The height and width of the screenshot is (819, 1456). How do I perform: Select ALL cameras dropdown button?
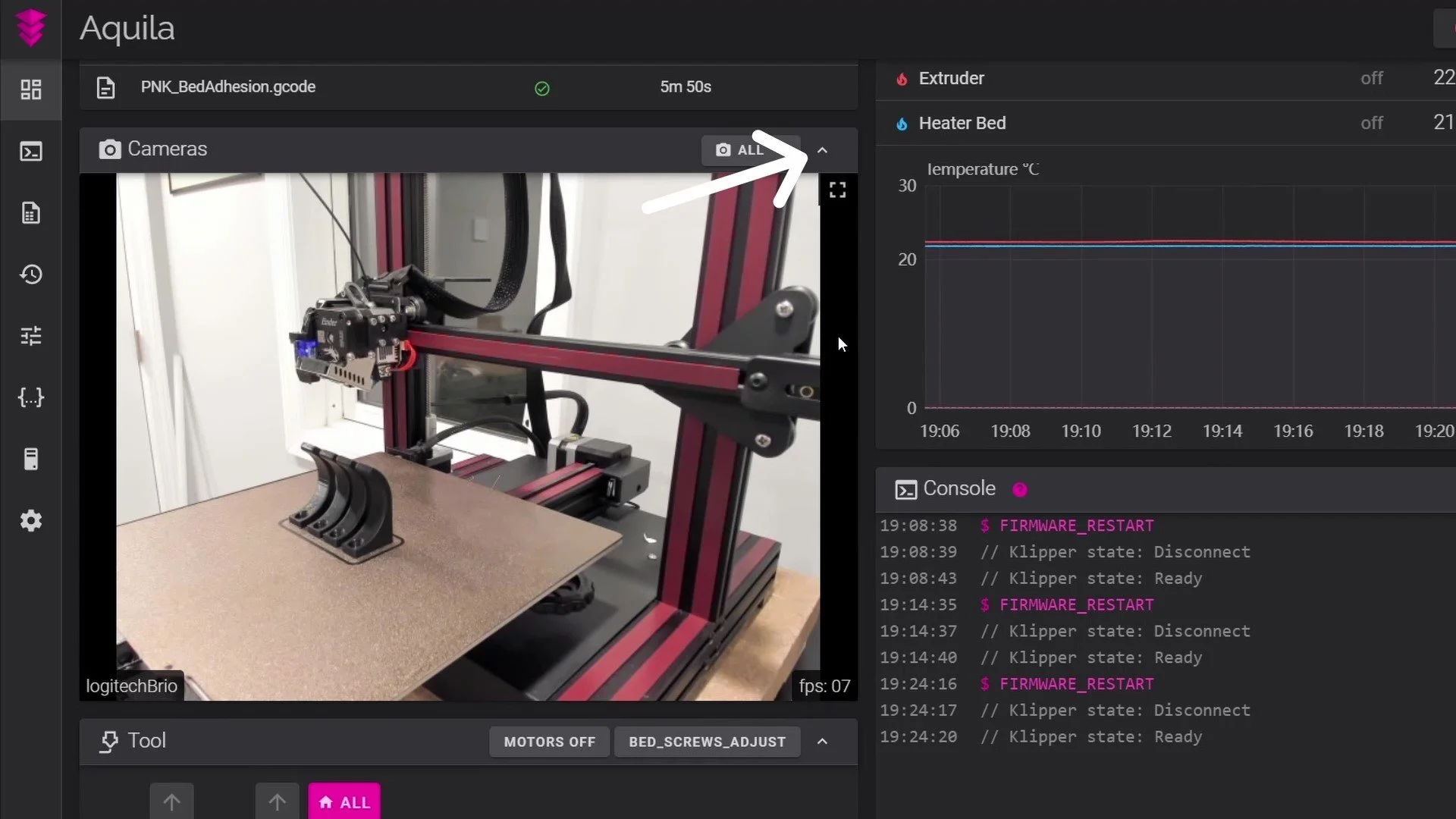click(x=739, y=150)
